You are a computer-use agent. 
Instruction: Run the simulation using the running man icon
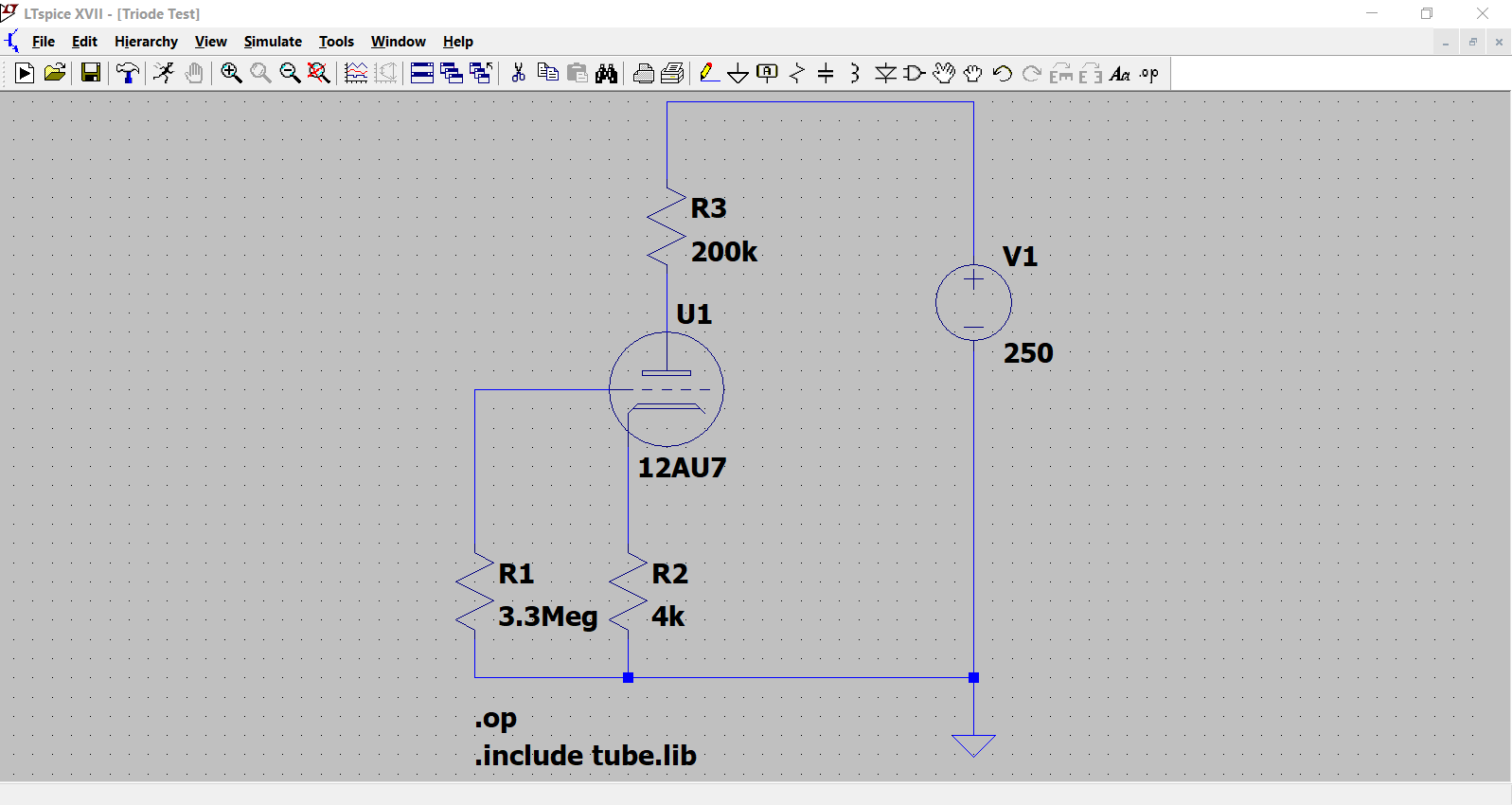pyautogui.click(x=164, y=73)
